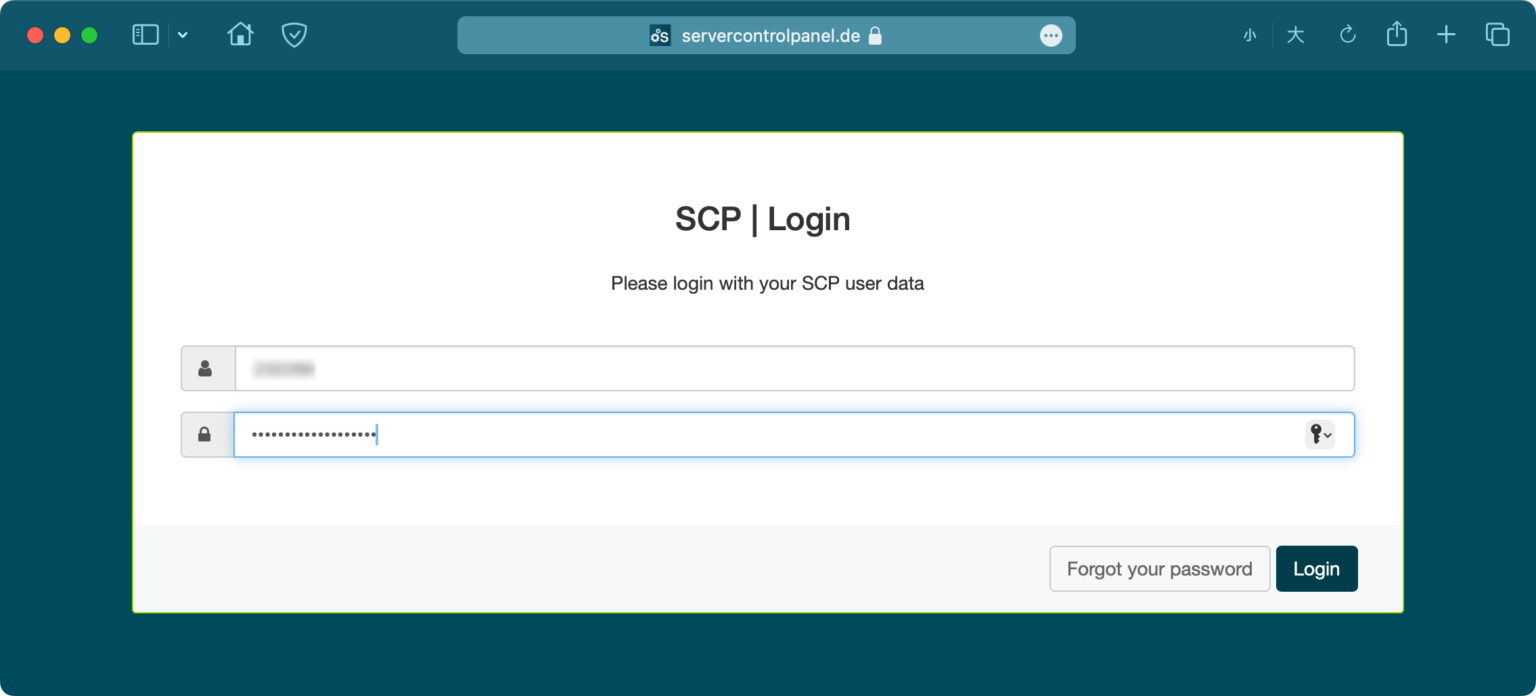This screenshot has height=696, width=1536.
Task: Show the tab overview
Action: pyautogui.click(x=1497, y=35)
